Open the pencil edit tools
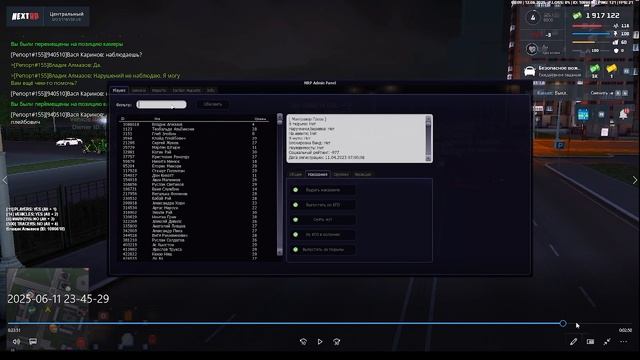The width and height of the screenshot is (640, 360). (573, 342)
